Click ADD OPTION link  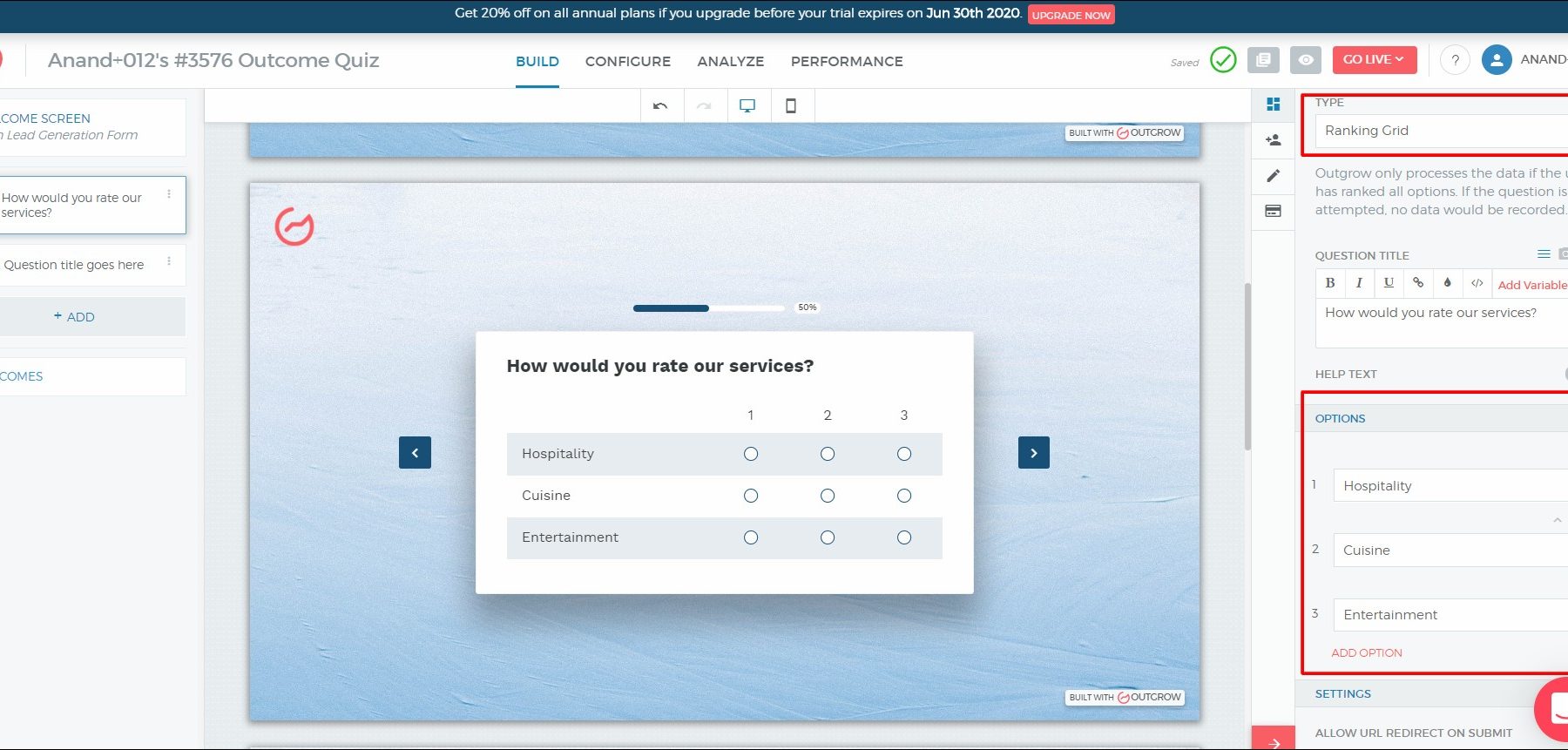click(x=1367, y=652)
